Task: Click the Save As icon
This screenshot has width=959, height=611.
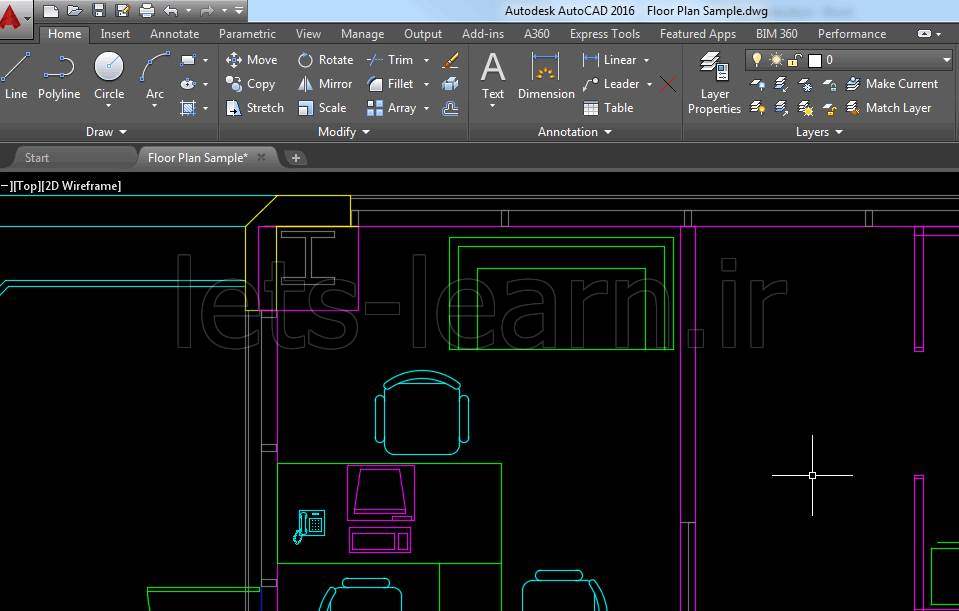Action: coord(122,10)
